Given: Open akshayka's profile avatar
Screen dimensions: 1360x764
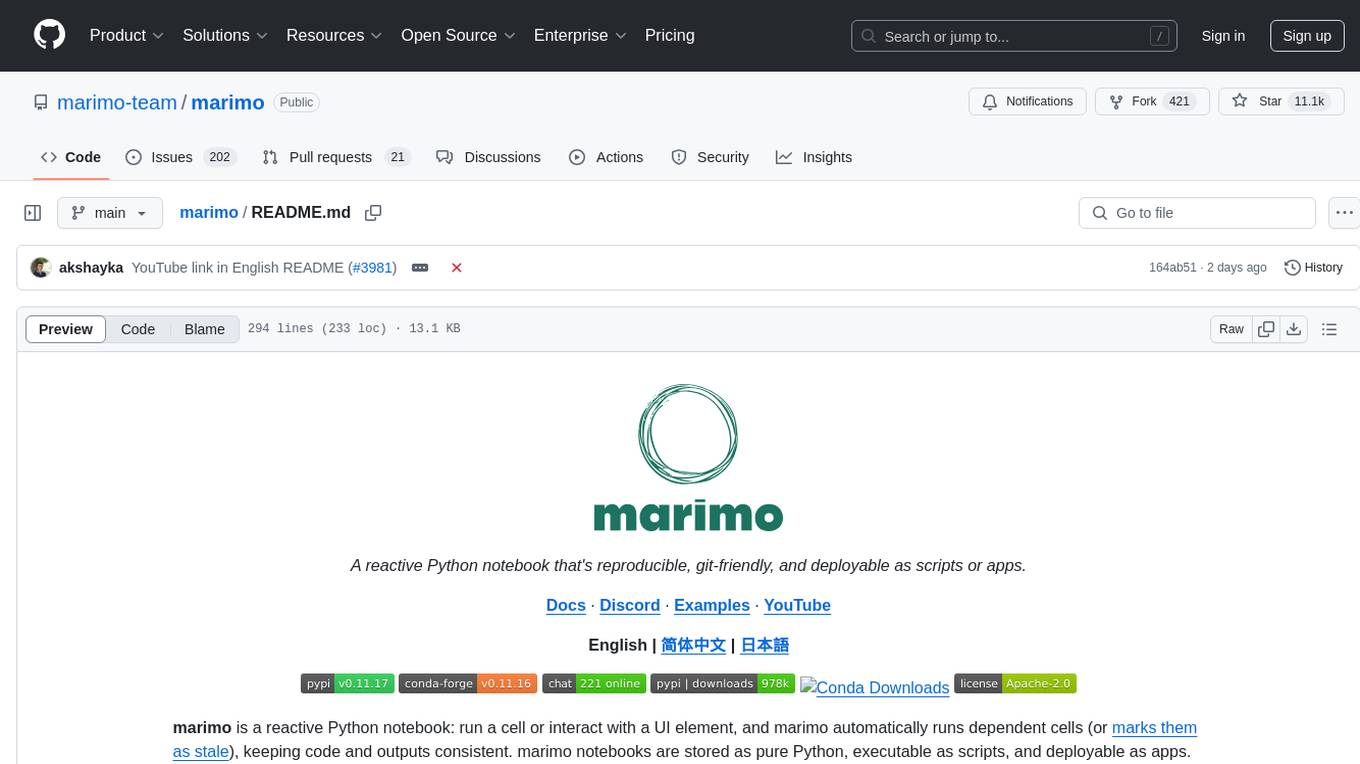Looking at the screenshot, I should click(41, 267).
